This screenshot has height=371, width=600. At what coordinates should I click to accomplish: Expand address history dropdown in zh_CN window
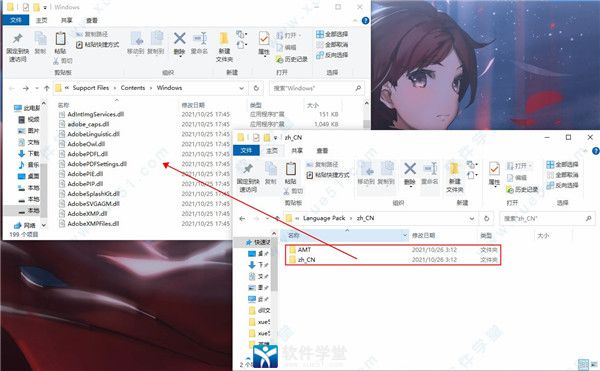tap(472, 218)
